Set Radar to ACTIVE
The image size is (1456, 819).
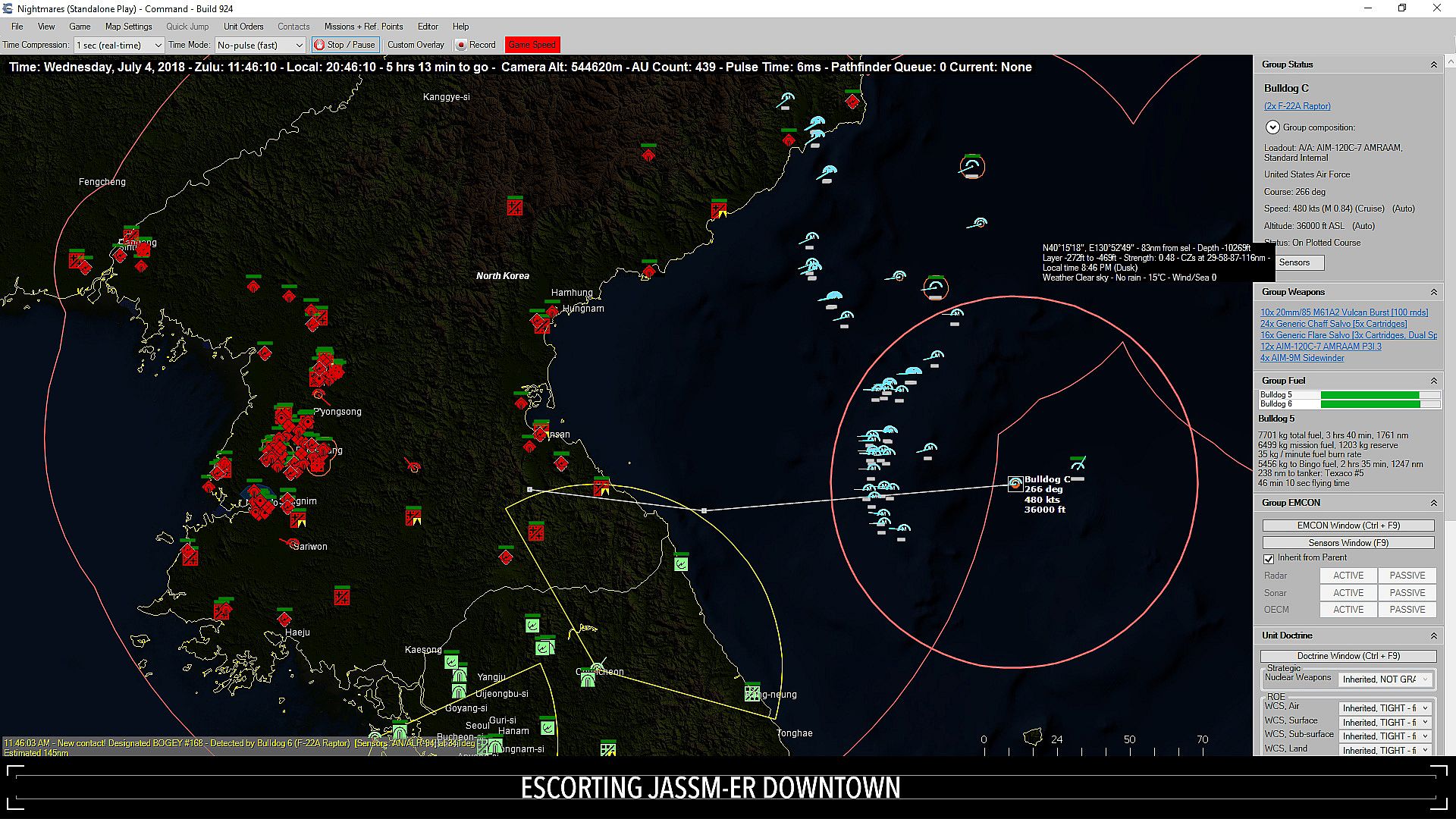point(1348,576)
